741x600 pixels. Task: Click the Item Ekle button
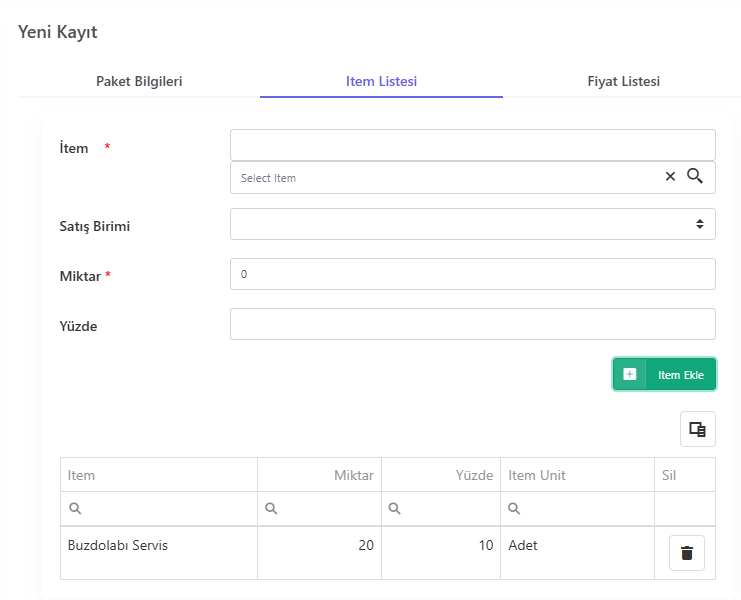tap(664, 374)
